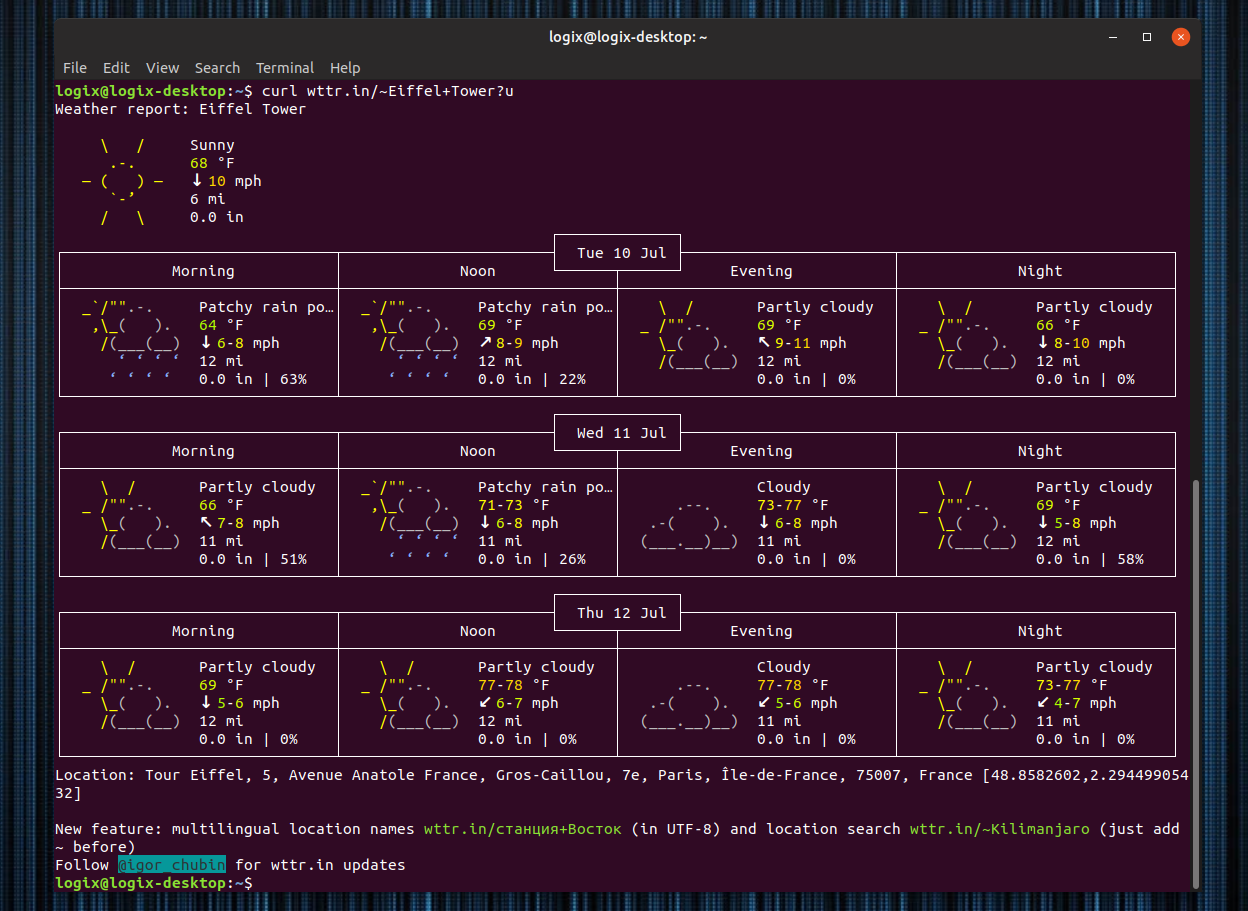This screenshot has width=1248, height=911.
Task: Select the Tue 10 Jul header box
Action: tap(616, 252)
